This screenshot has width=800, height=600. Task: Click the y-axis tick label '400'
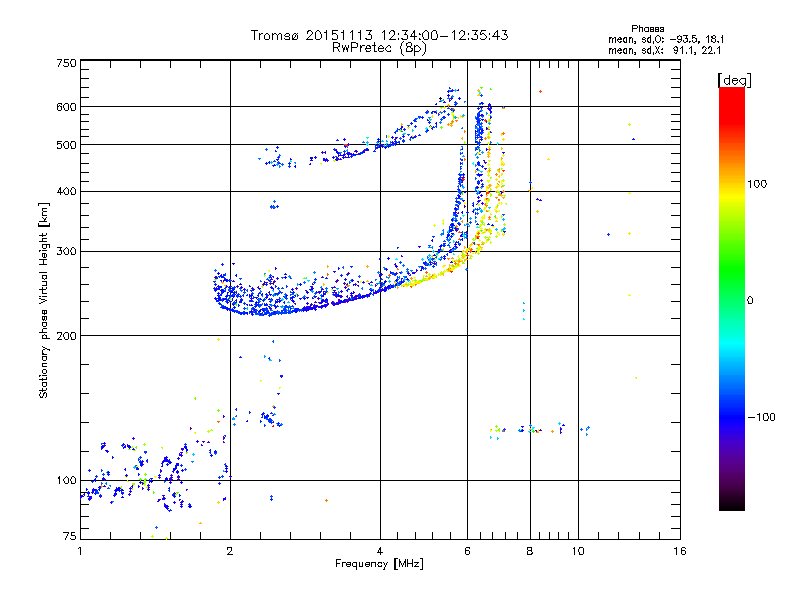[66, 192]
